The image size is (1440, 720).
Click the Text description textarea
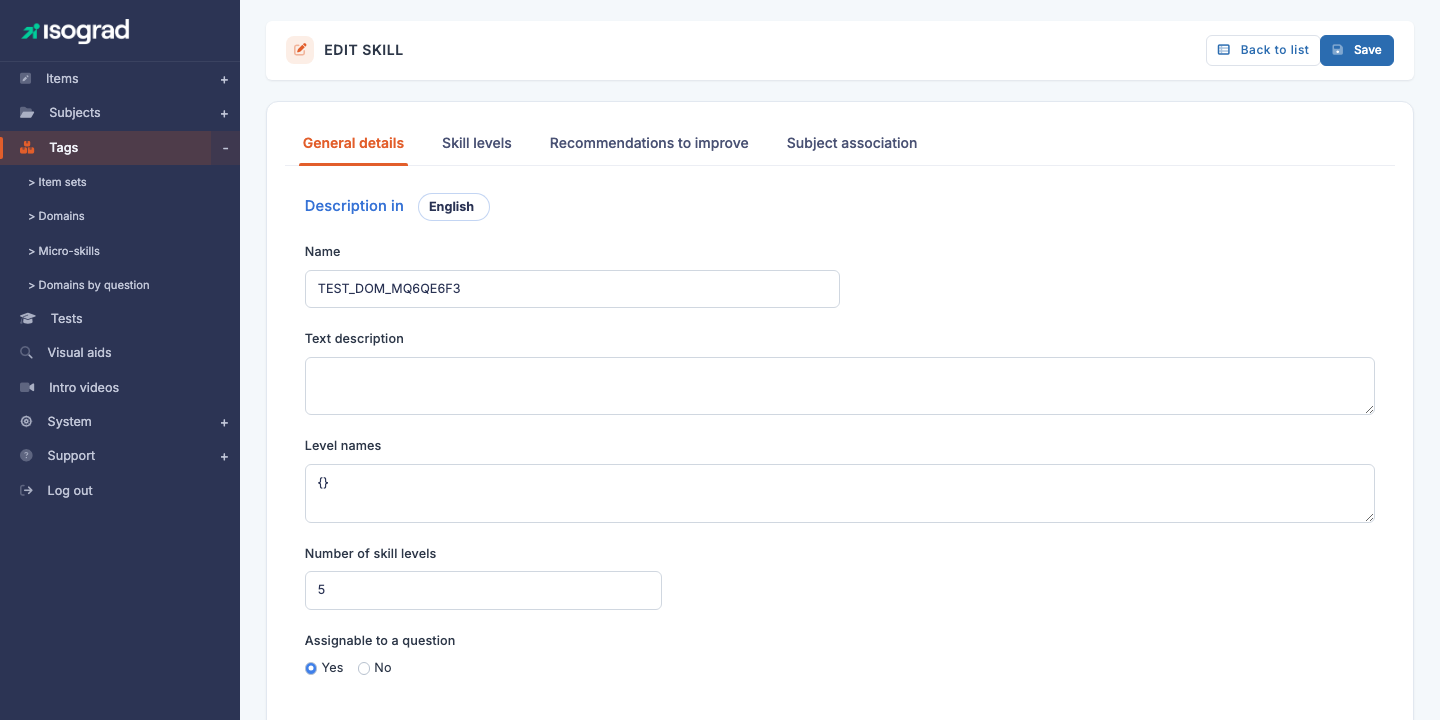coord(840,386)
